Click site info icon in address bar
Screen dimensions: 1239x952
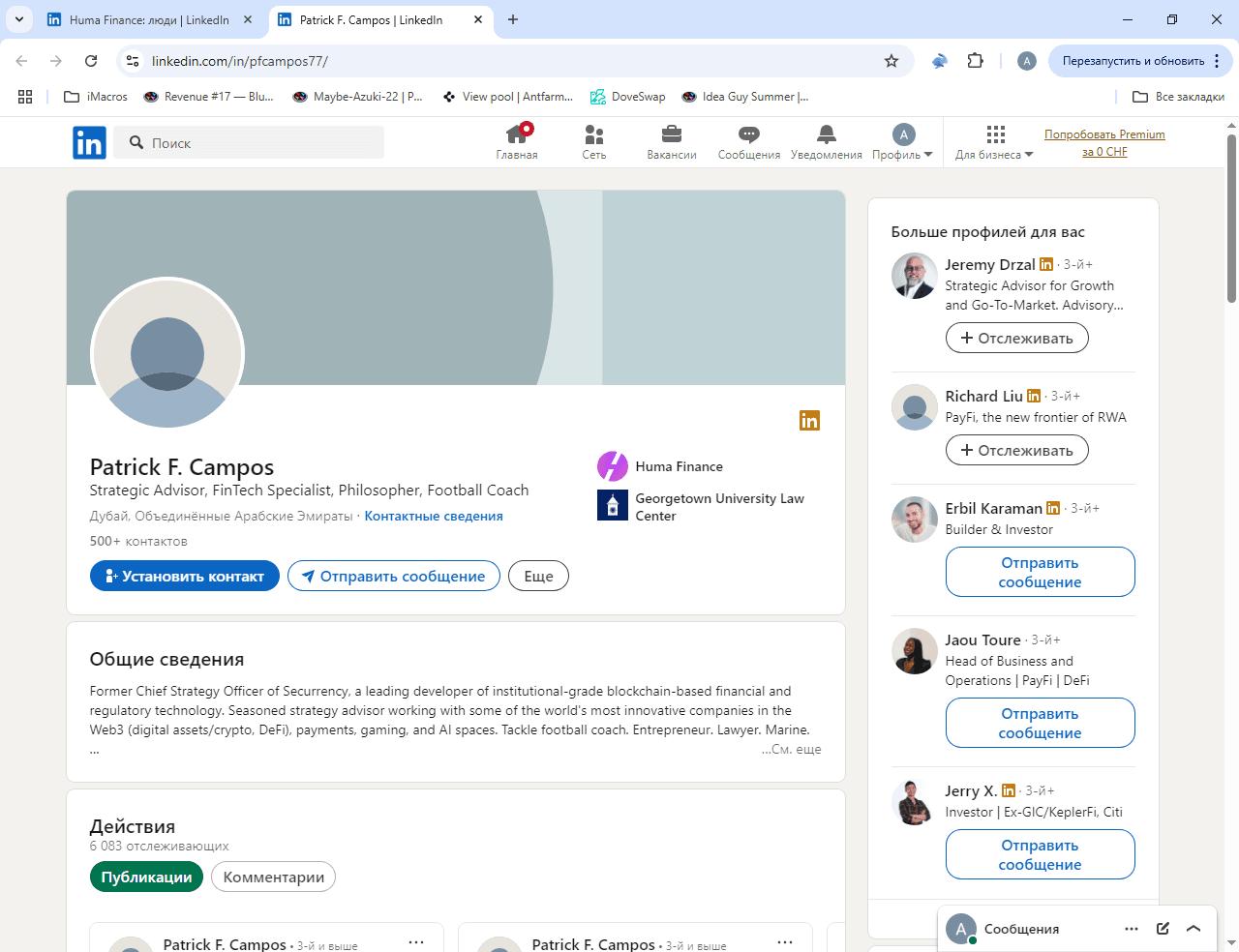point(133,61)
